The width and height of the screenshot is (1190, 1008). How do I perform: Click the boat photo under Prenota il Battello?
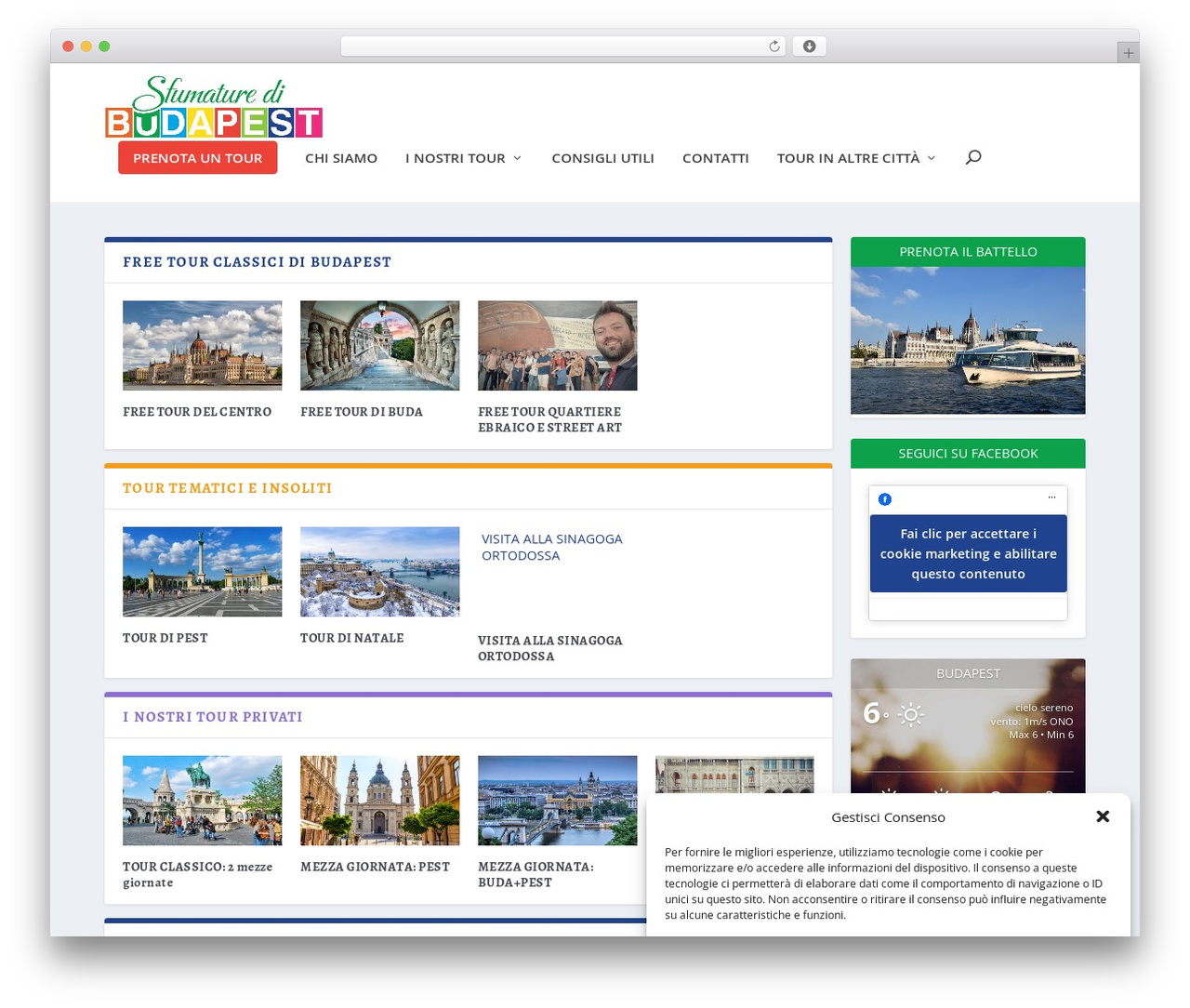(x=968, y=340)
